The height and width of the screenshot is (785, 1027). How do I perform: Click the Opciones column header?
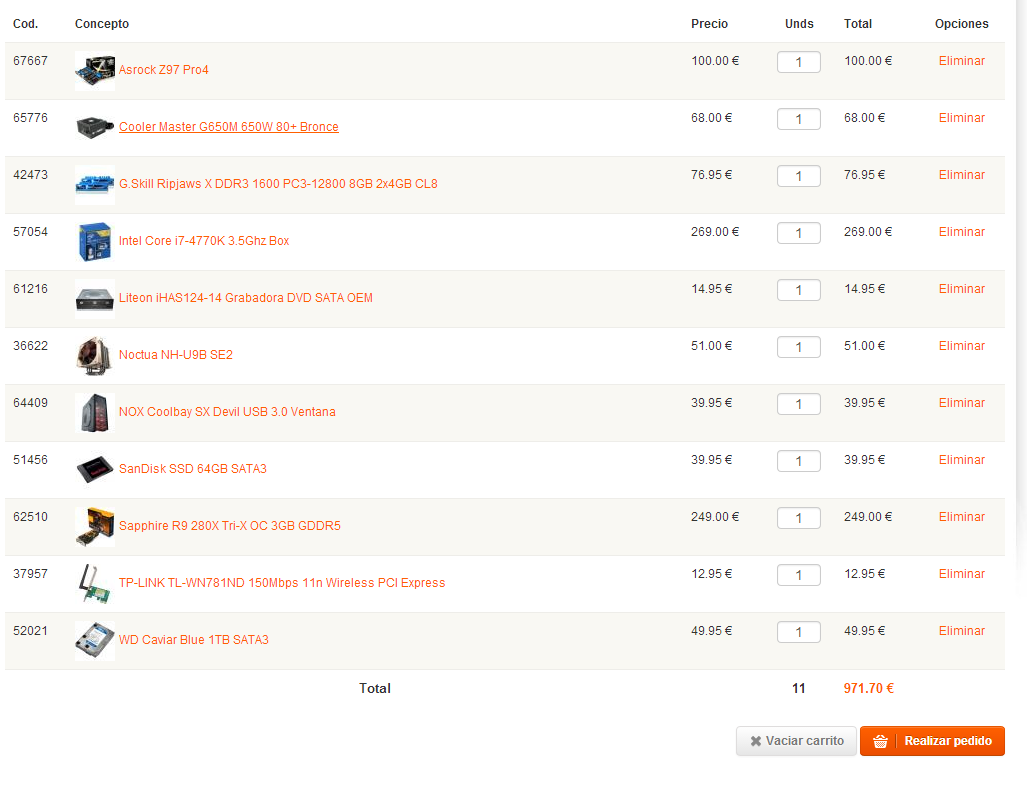pos(962,24)
